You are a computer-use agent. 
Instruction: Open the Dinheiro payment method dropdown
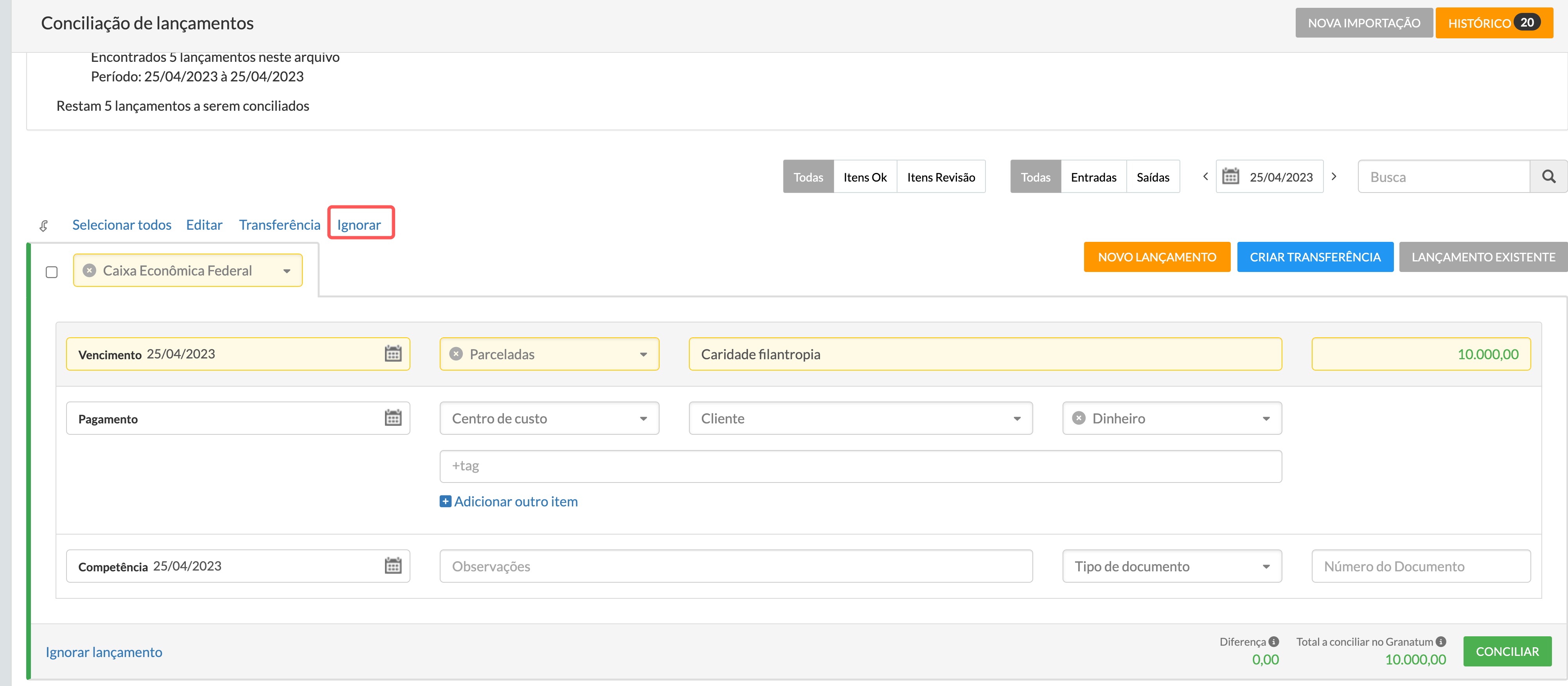1266,419
